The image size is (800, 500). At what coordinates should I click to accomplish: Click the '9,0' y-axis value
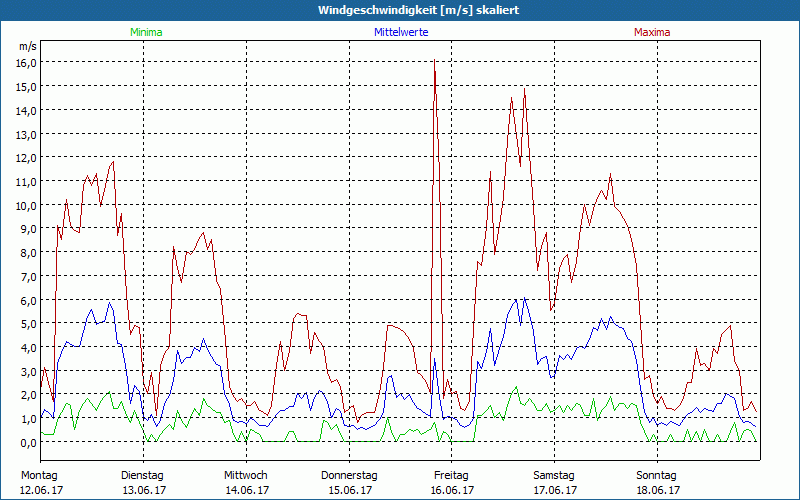(x=29, y=229)
